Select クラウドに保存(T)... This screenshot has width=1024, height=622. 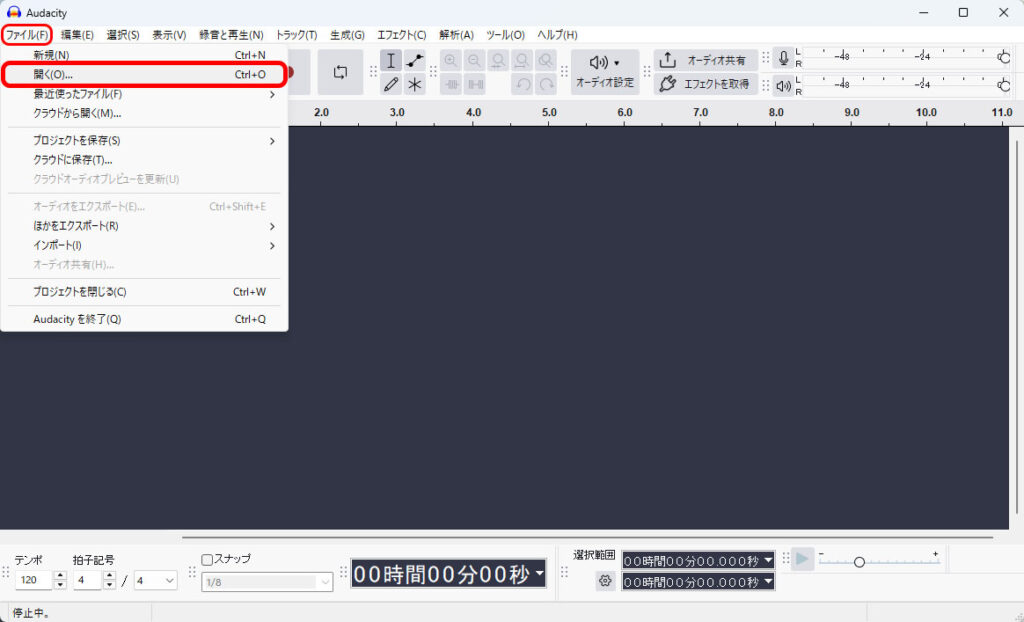(144, 159)
